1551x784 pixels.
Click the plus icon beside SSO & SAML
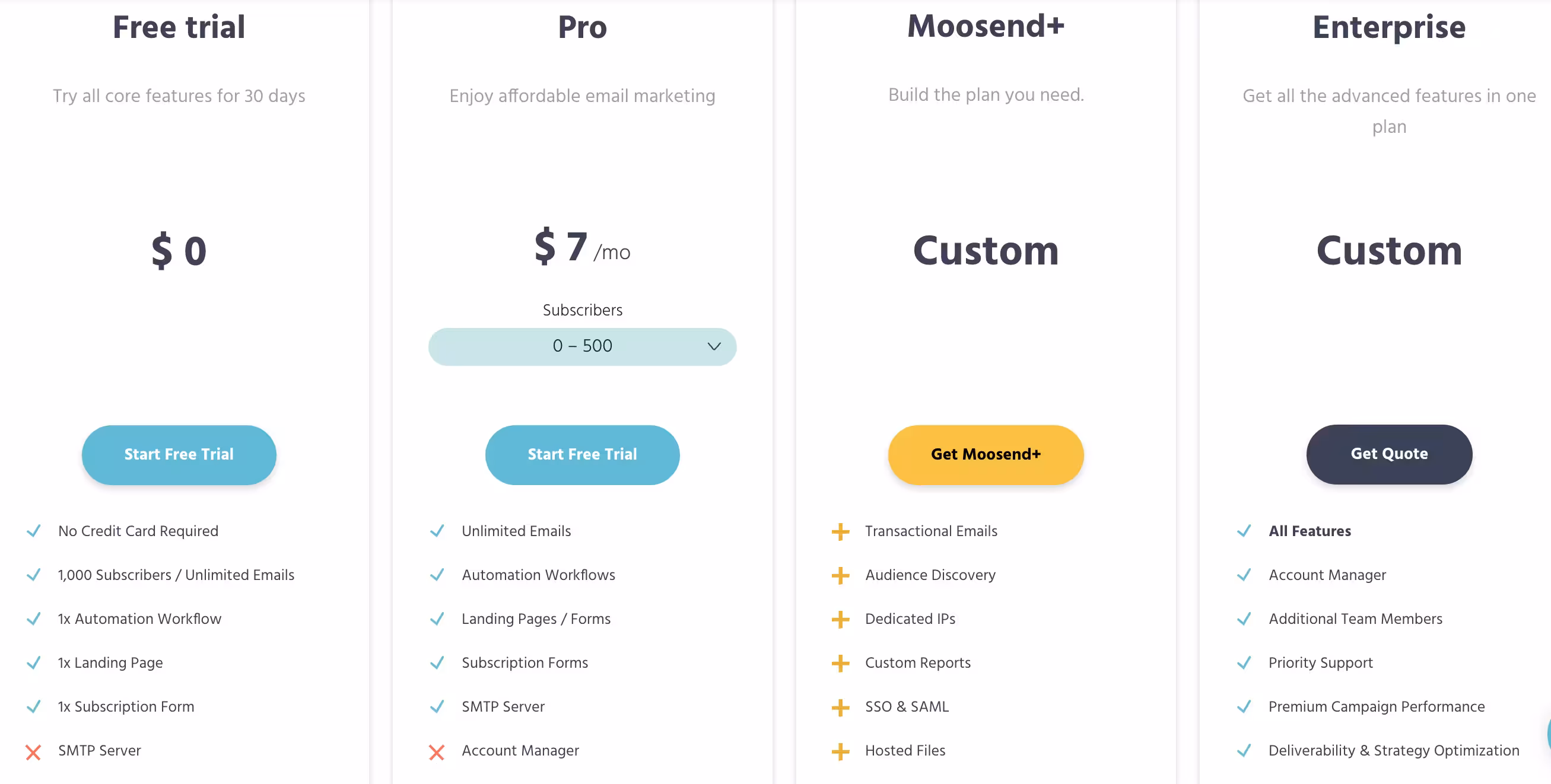[x=840, y=707]
